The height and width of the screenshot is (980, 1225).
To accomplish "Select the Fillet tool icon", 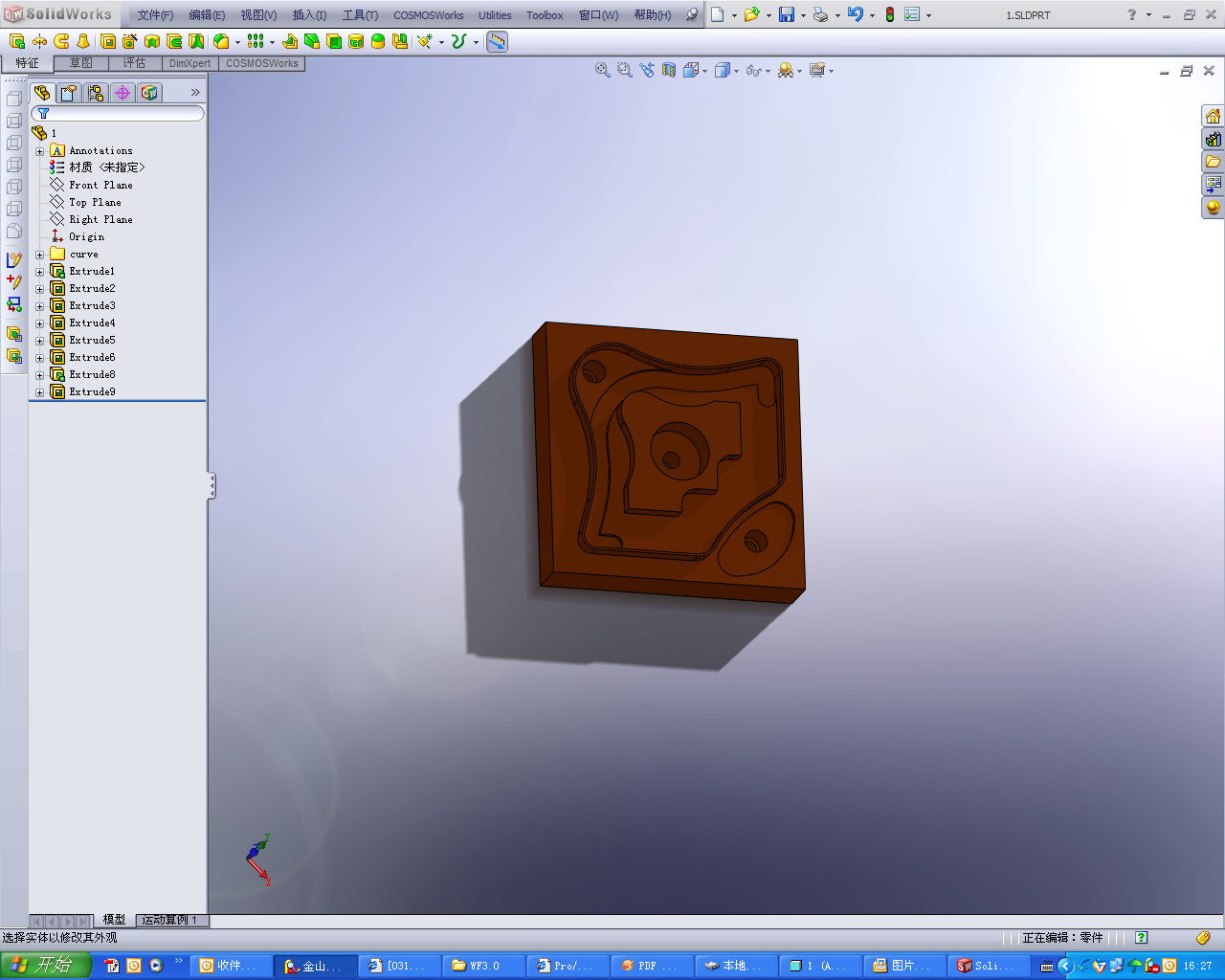I will pyautogui.click(x=222, y=41).
